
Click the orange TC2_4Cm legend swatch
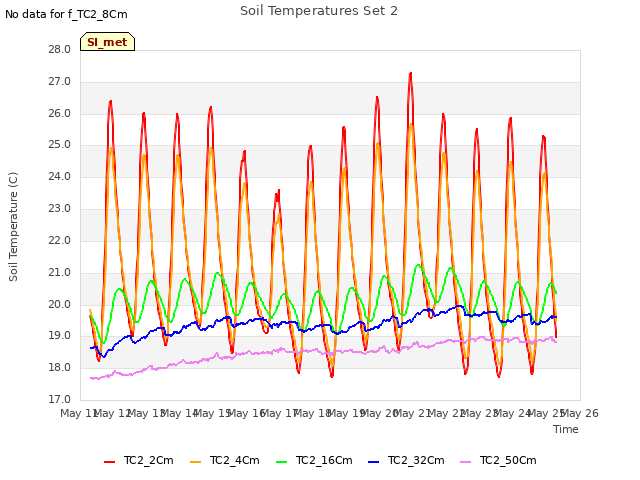click(196, 461)
